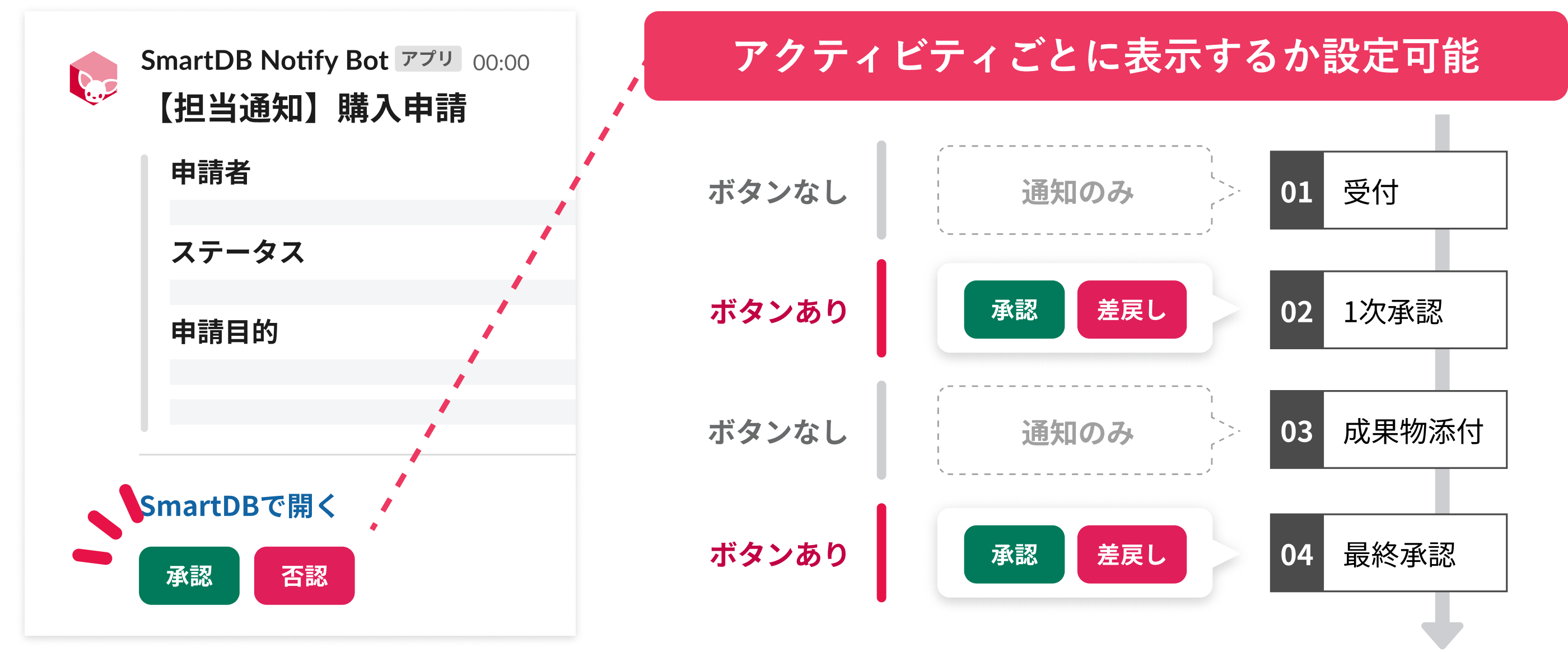This screenshot has height=652, width=1568.
Task: Click the 差戻し button for step 04 最終承認
Action: pyautogui.click(x=1132, y=554)
